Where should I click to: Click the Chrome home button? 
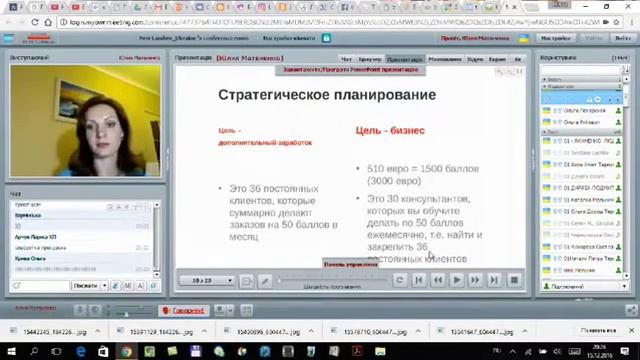(48, 22)
